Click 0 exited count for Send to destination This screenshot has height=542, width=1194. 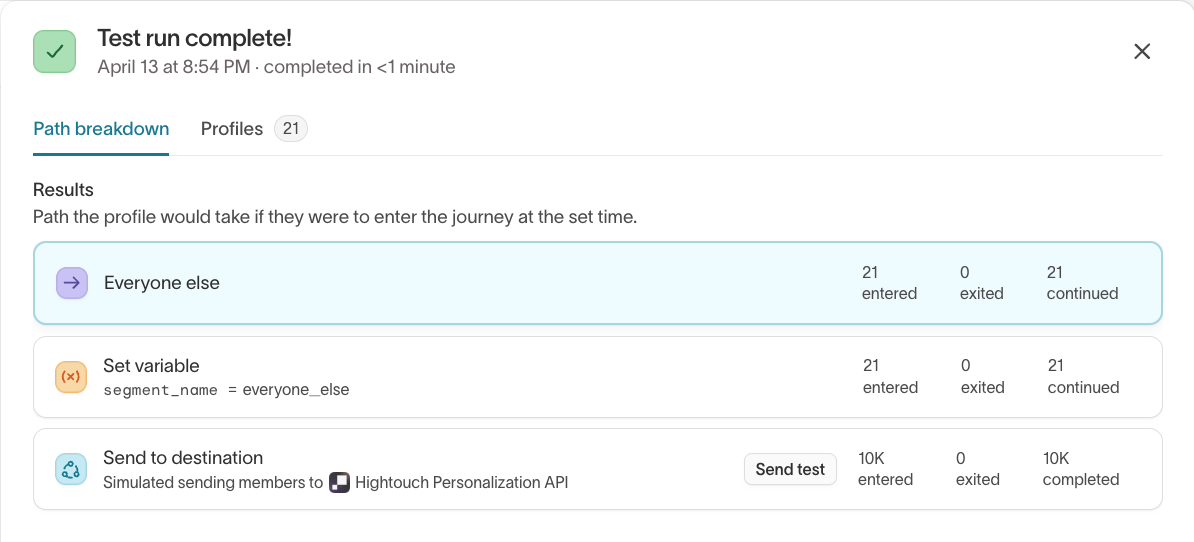click(x=977, y=469)
